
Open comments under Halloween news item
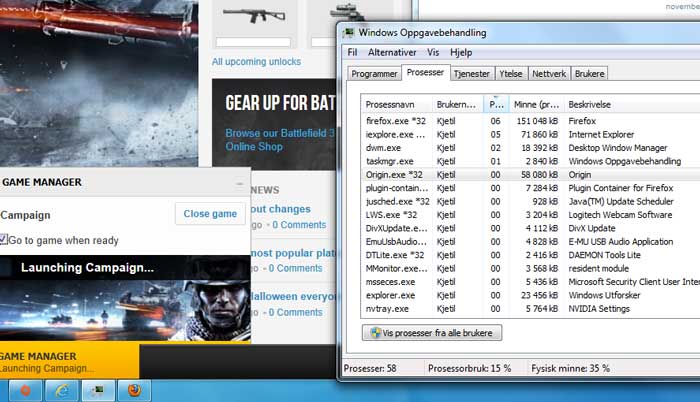[295, 312]
